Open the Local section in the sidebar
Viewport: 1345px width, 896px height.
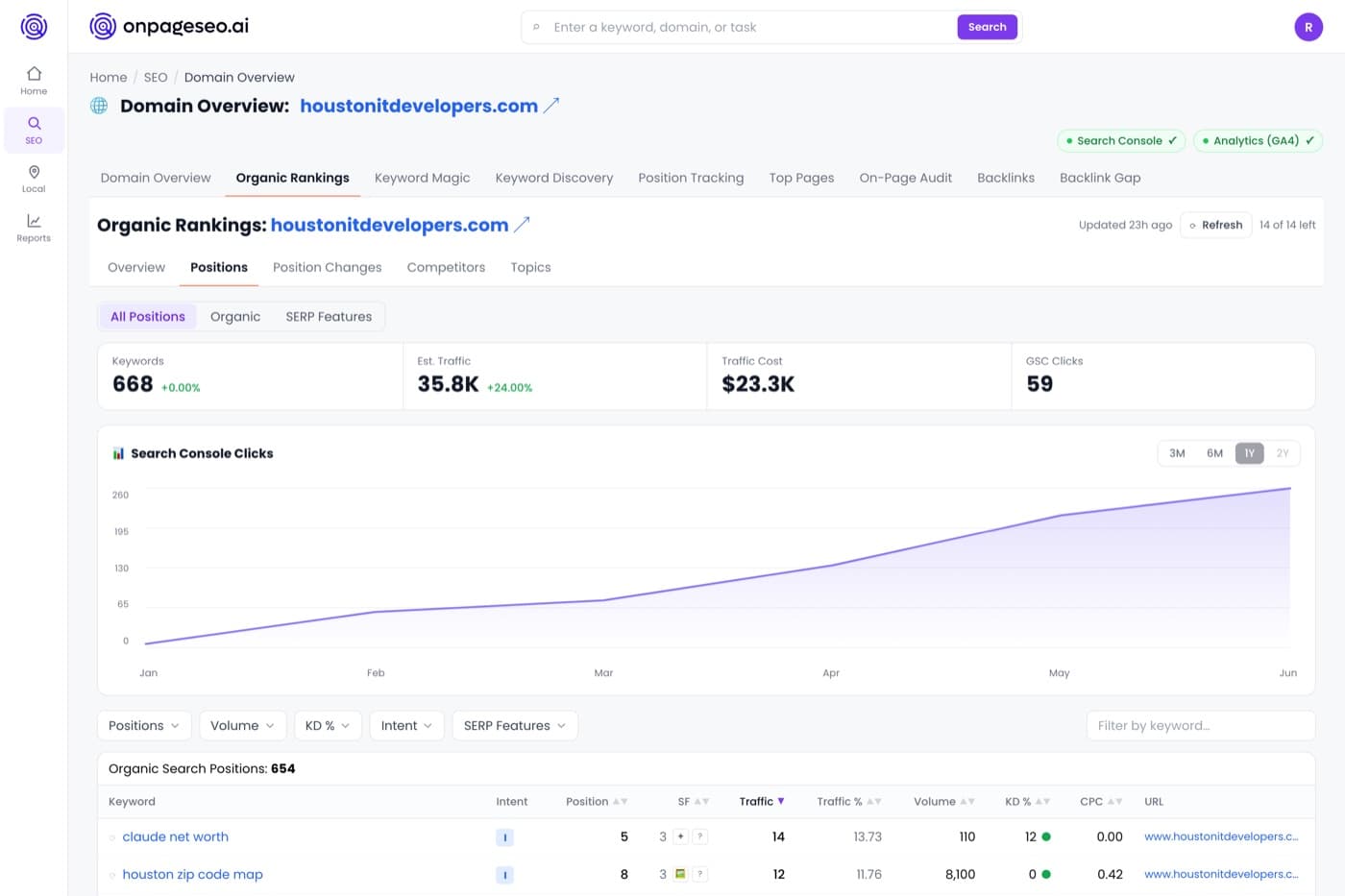click(34, 179)
